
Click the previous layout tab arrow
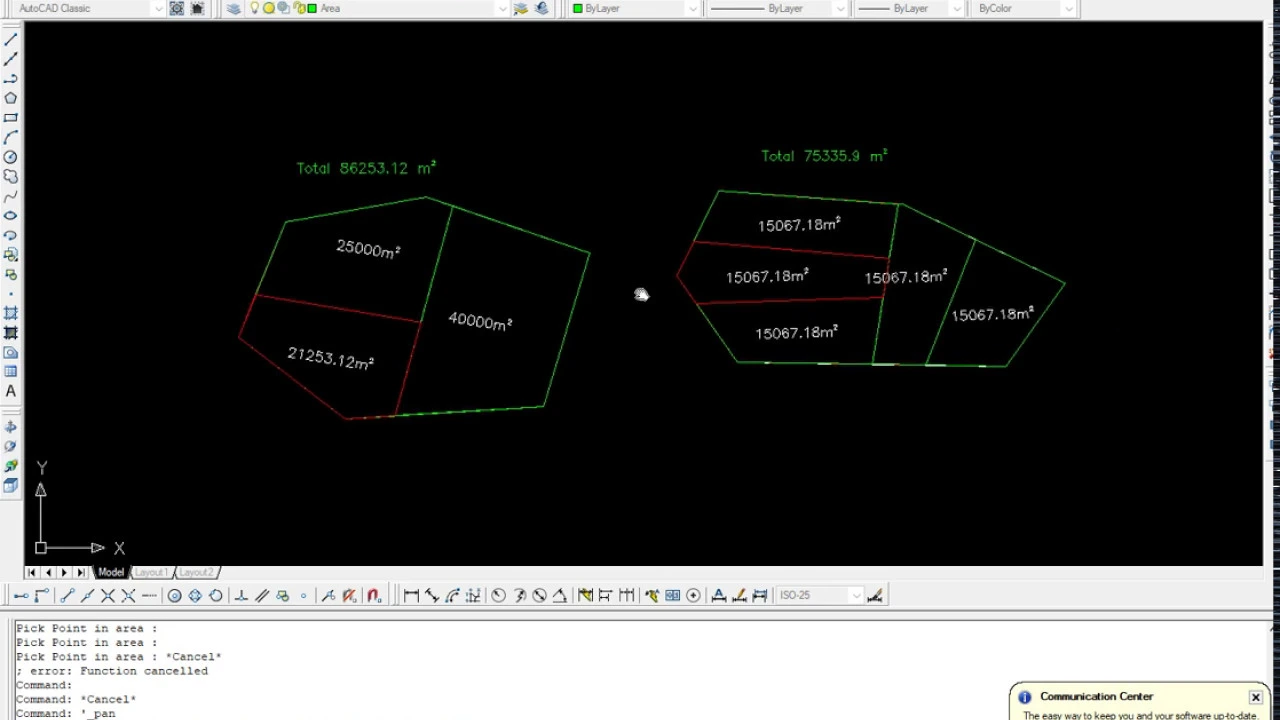point(48,572)
